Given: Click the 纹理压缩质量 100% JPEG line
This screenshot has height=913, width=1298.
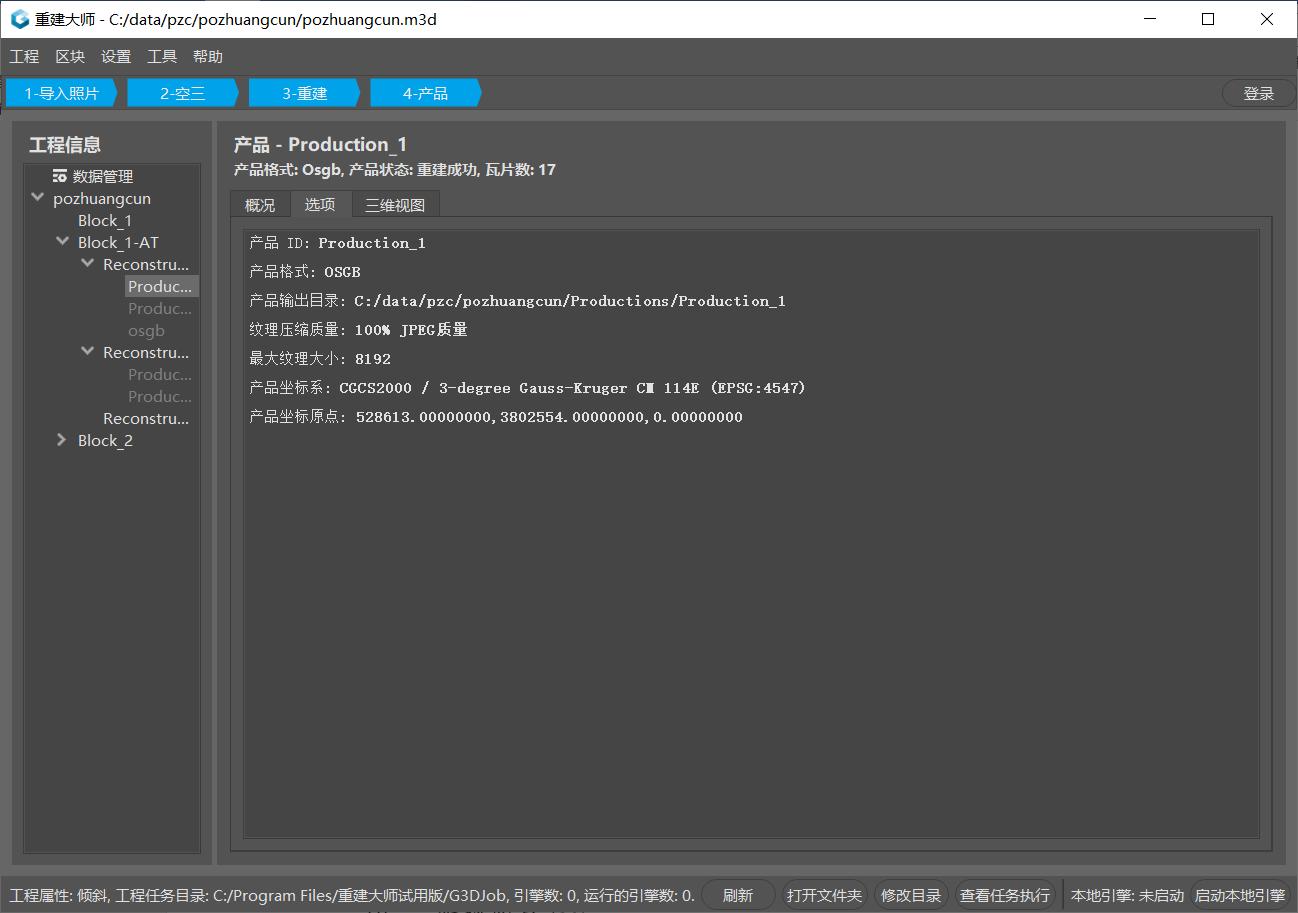Looking at the screenshot, I should click(x=358, y=330).
